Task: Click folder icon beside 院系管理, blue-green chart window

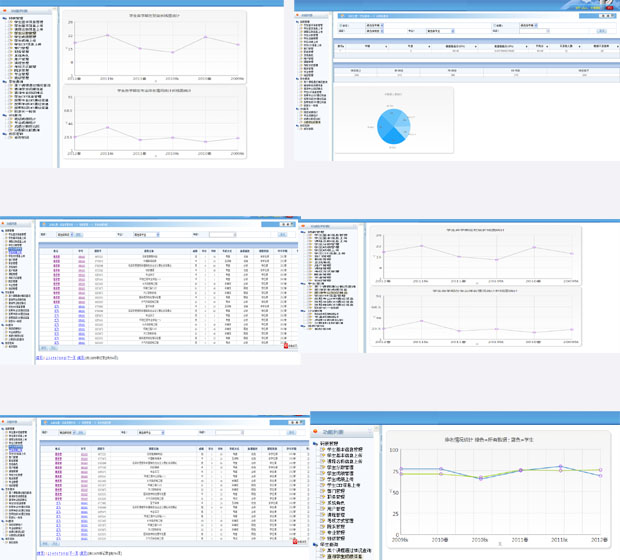Action: point(322,526)
